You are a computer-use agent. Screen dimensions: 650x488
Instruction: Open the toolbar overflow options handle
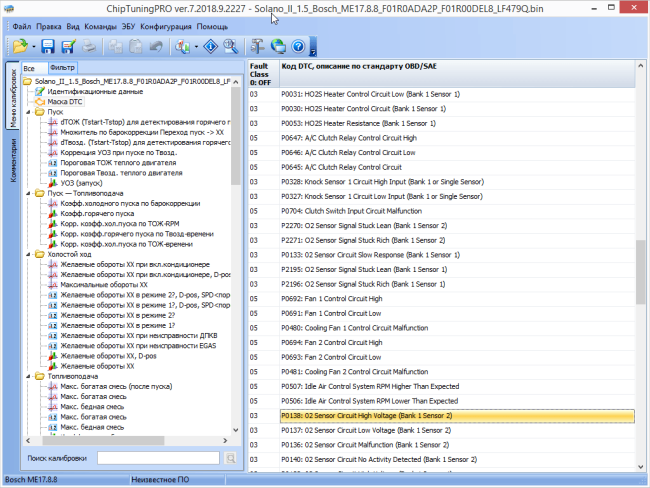click(313, 46)
